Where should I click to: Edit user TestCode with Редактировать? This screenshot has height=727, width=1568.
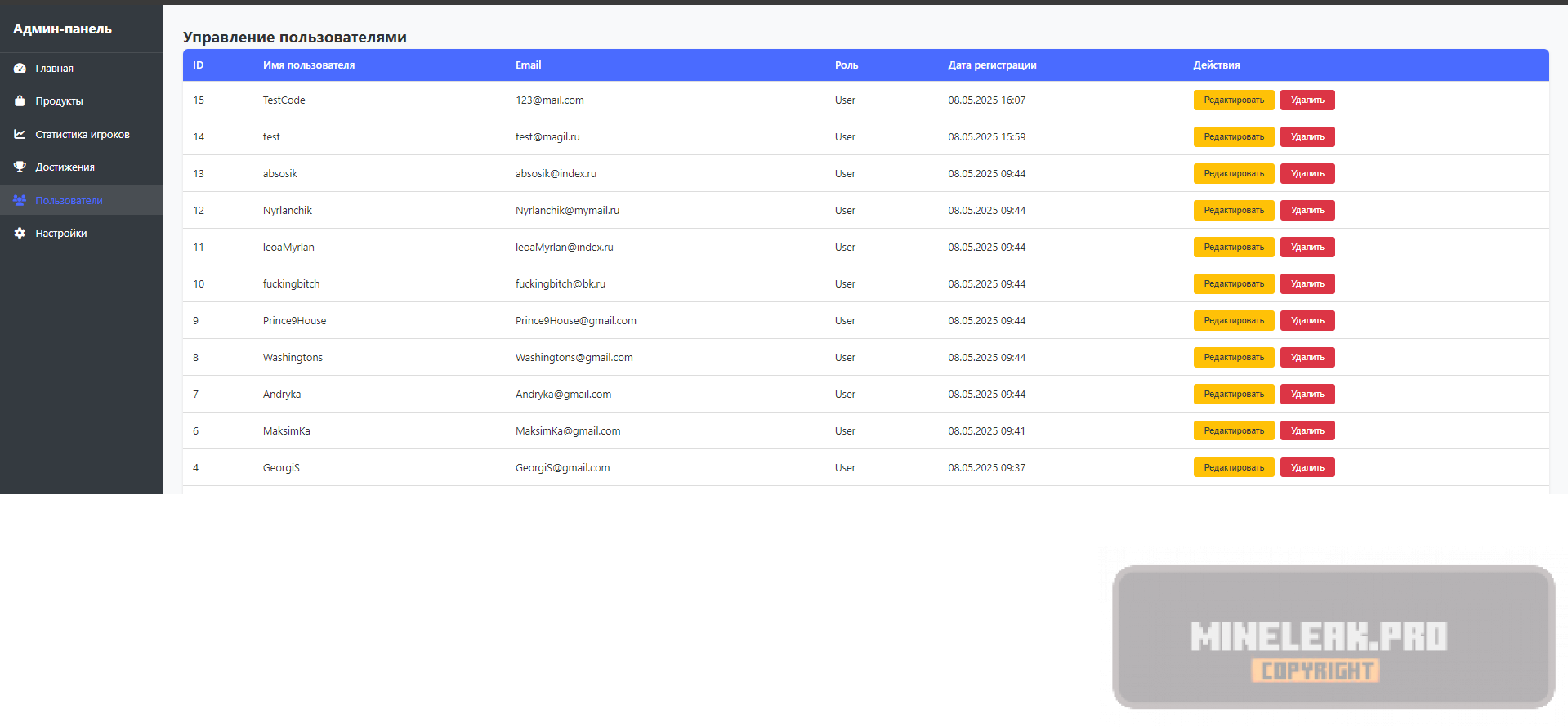coord(1234,100)
